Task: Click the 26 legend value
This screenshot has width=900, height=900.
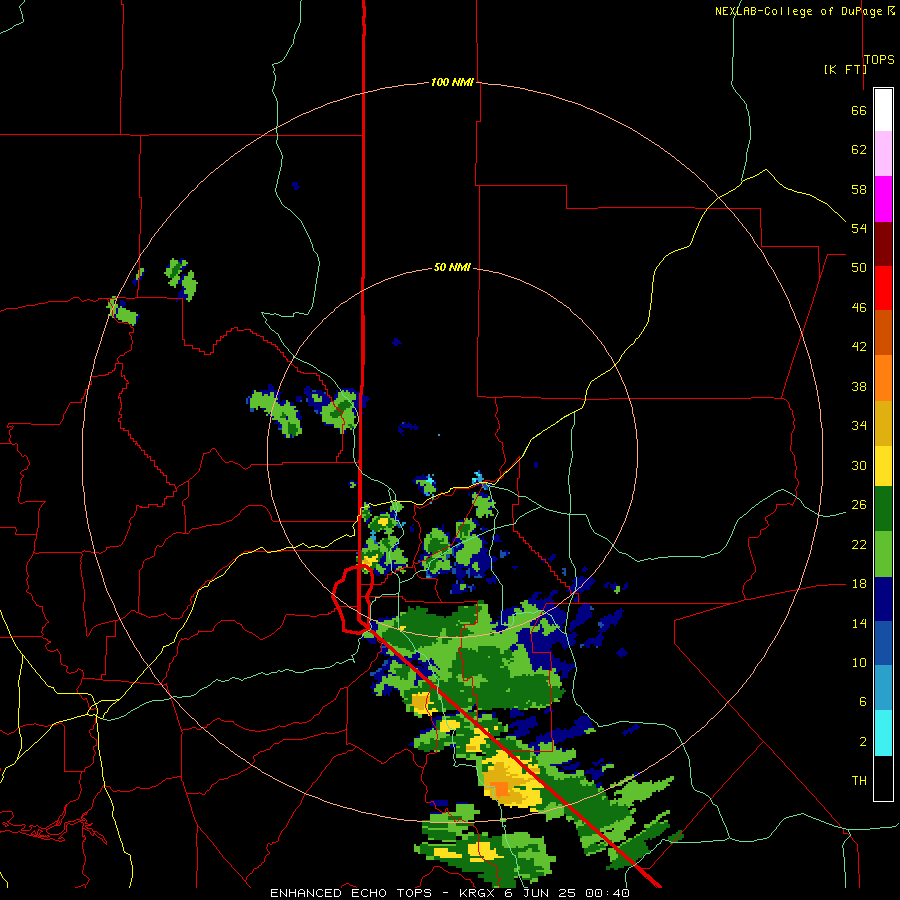Action: 859,505
